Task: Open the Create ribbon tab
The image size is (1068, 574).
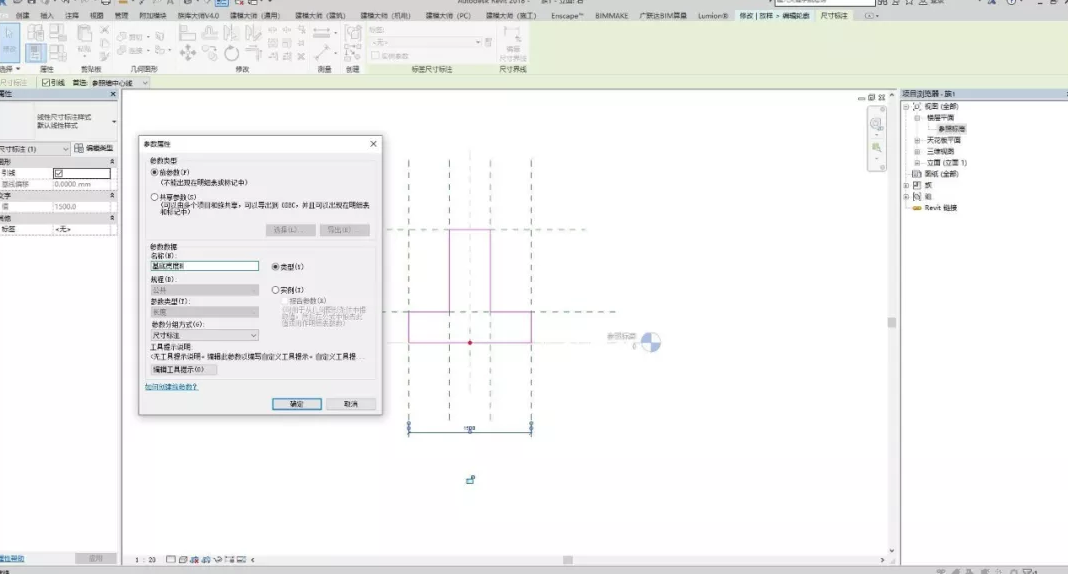Action: tap(22, 16)
